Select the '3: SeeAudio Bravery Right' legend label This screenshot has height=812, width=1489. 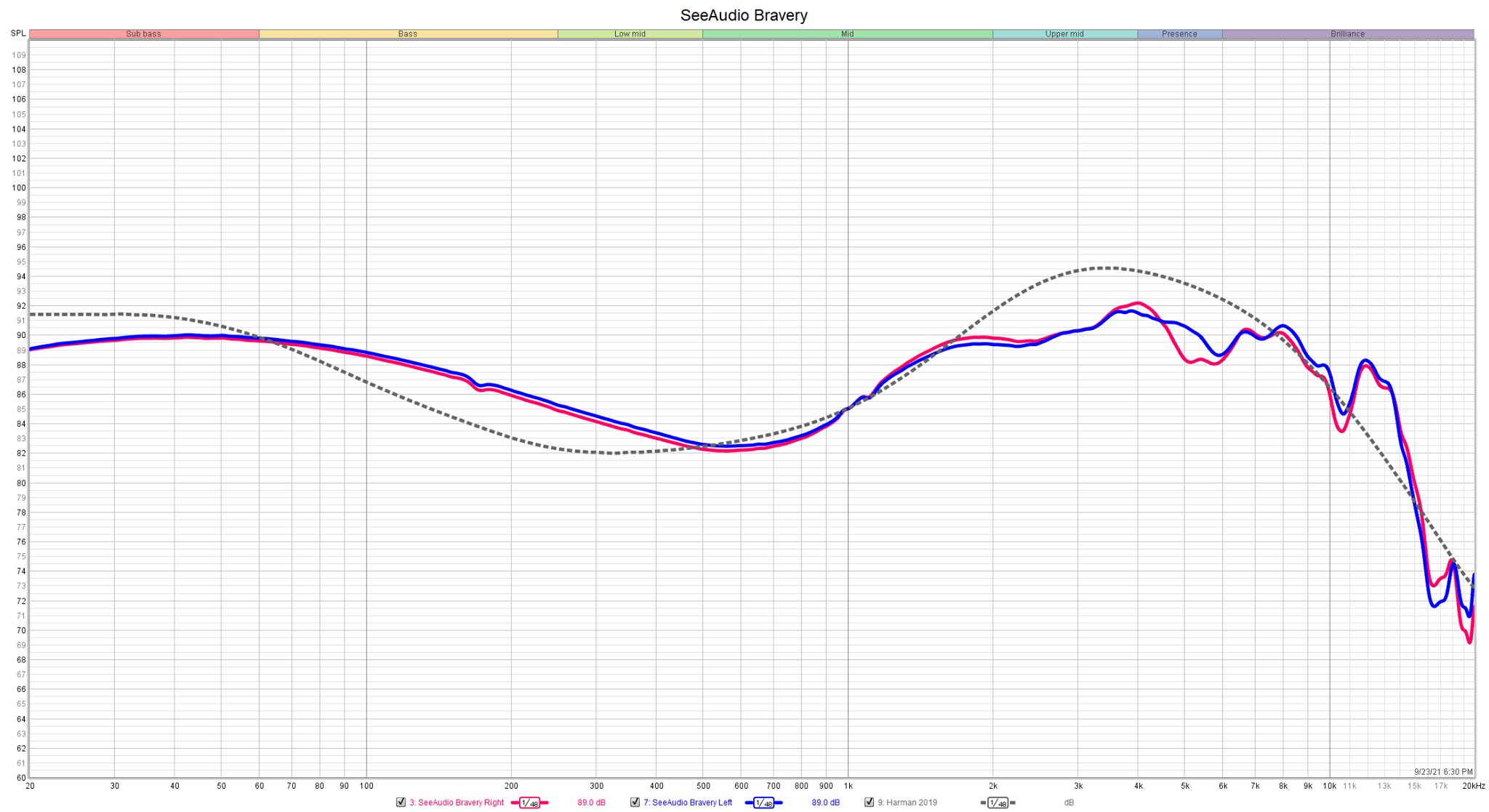point(457,803)
